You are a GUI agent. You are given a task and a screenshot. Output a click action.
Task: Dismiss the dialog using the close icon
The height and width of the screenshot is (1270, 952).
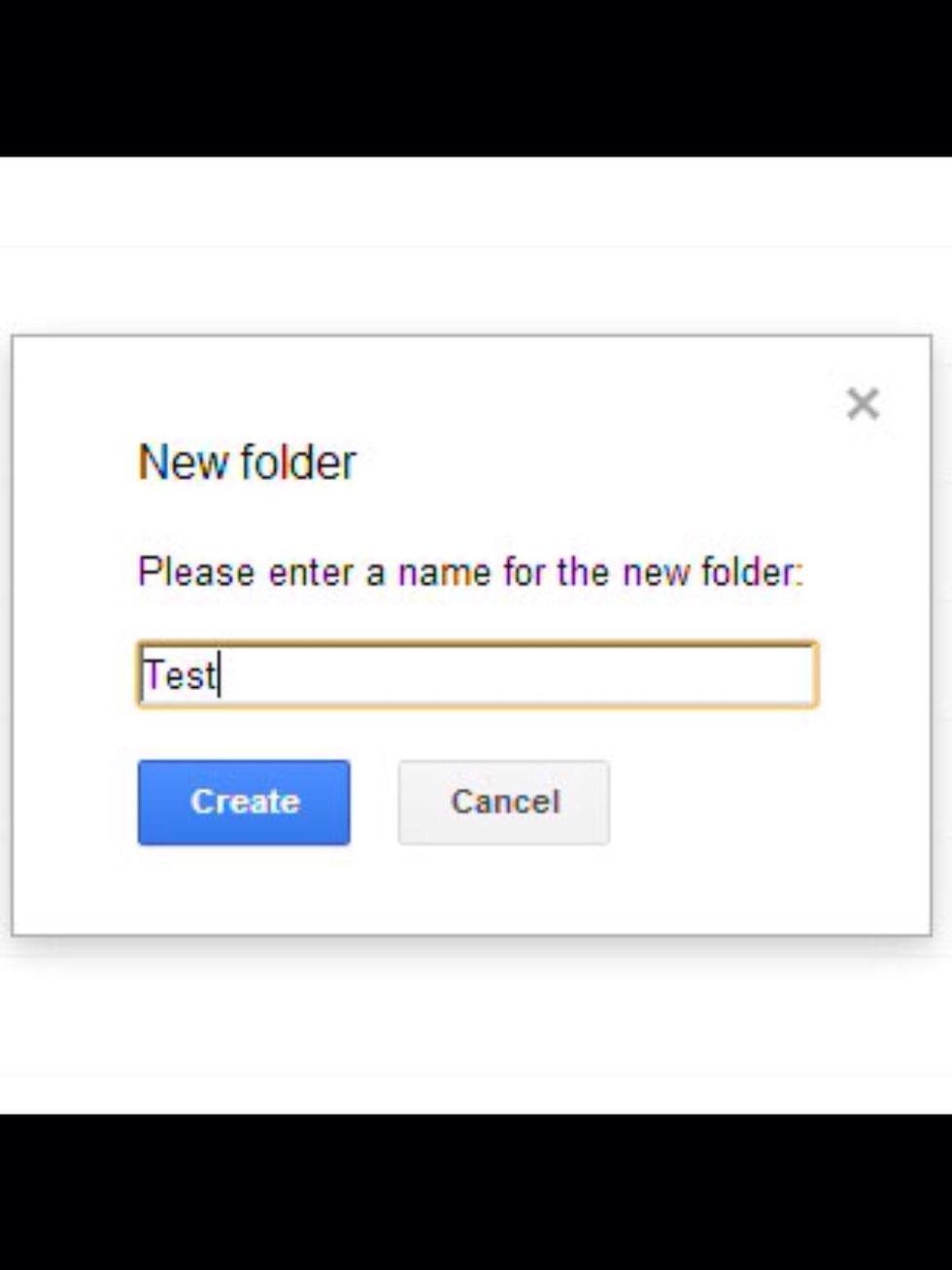tap(863, 403)
